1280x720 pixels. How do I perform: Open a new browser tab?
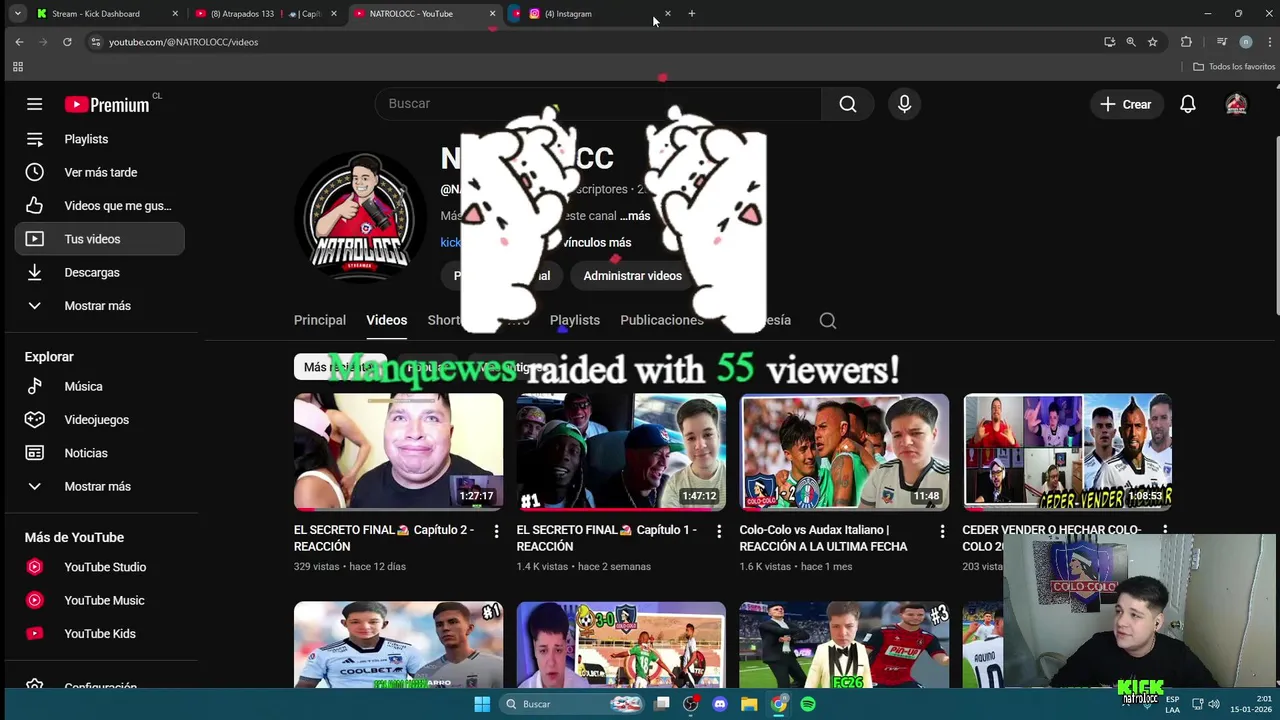pos(691,14)
